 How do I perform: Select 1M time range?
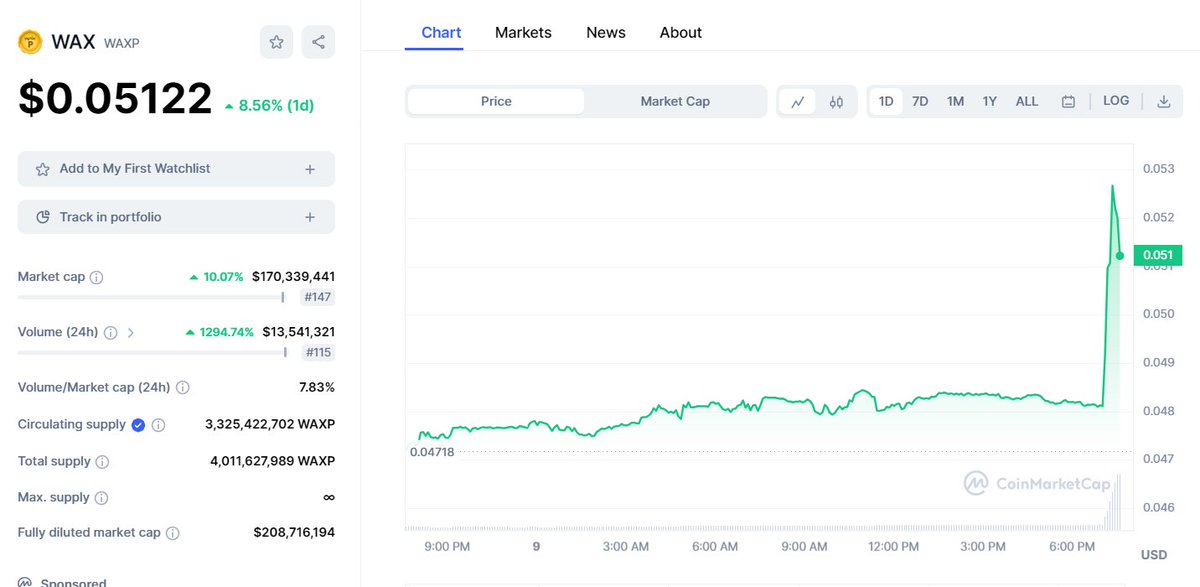pos(955,101)
